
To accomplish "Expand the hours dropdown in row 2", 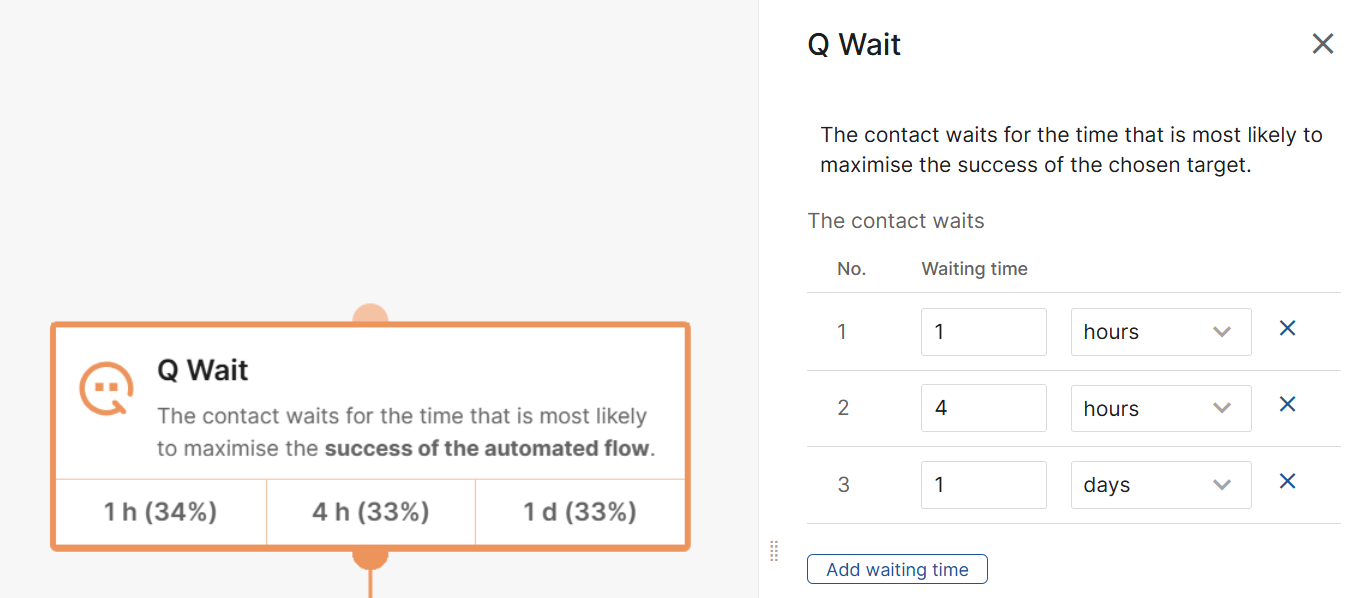I will coord(1161,408).
